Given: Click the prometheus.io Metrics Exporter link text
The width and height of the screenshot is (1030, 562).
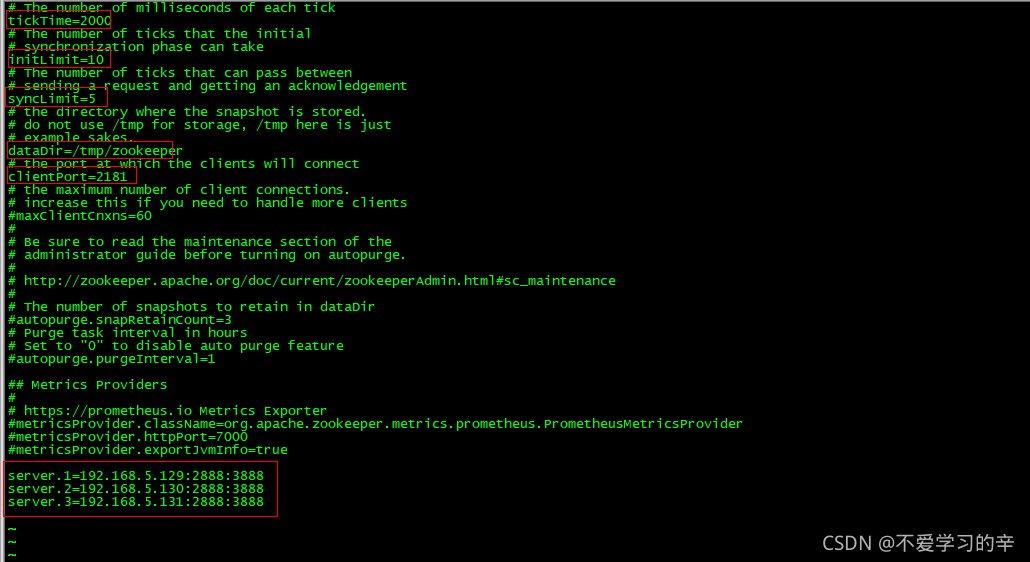Looking at the screenshot, I should tap(175, 411).
